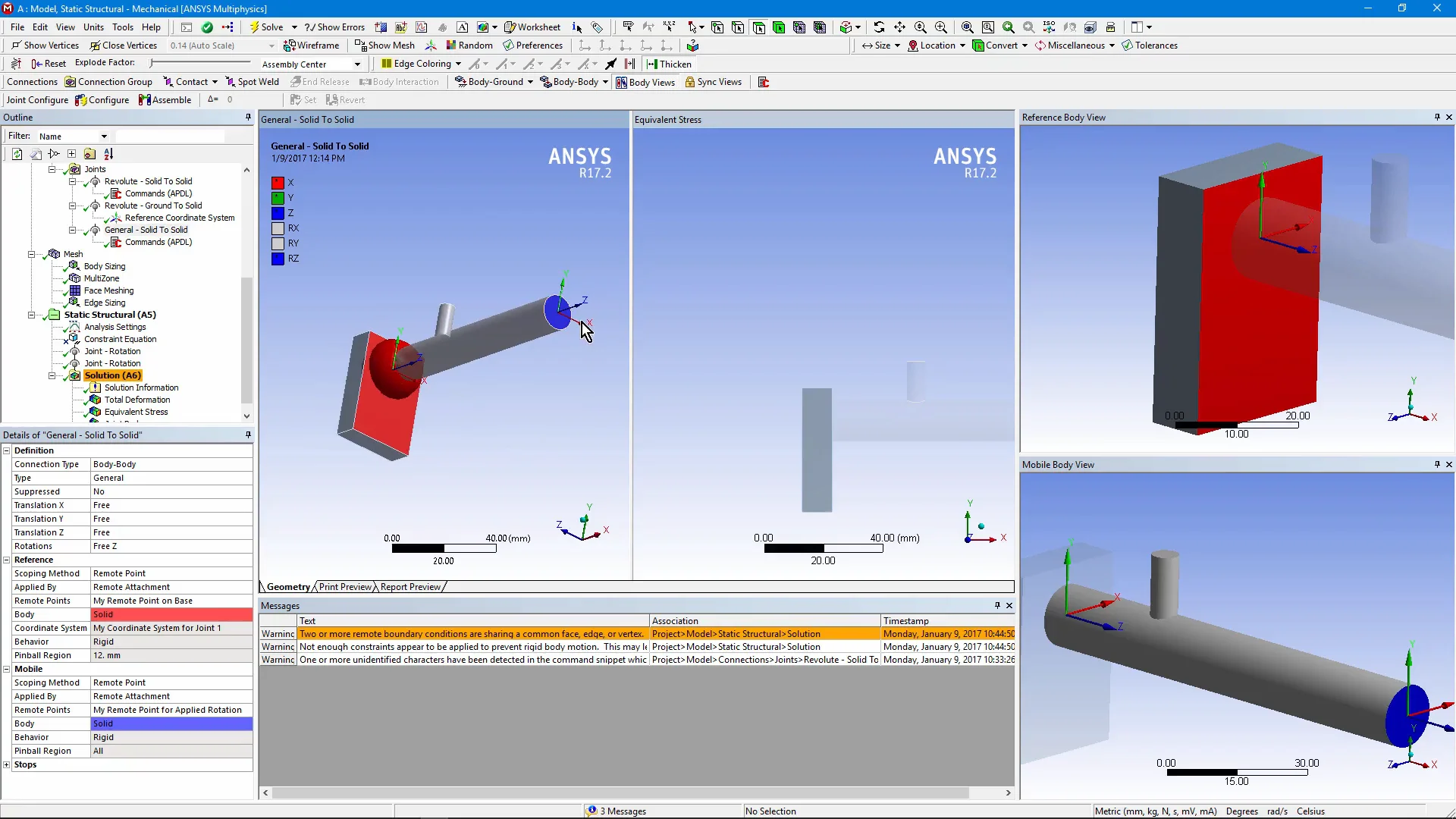
Task: Click the blue RZ legend swatch
Action: (278, 259)
